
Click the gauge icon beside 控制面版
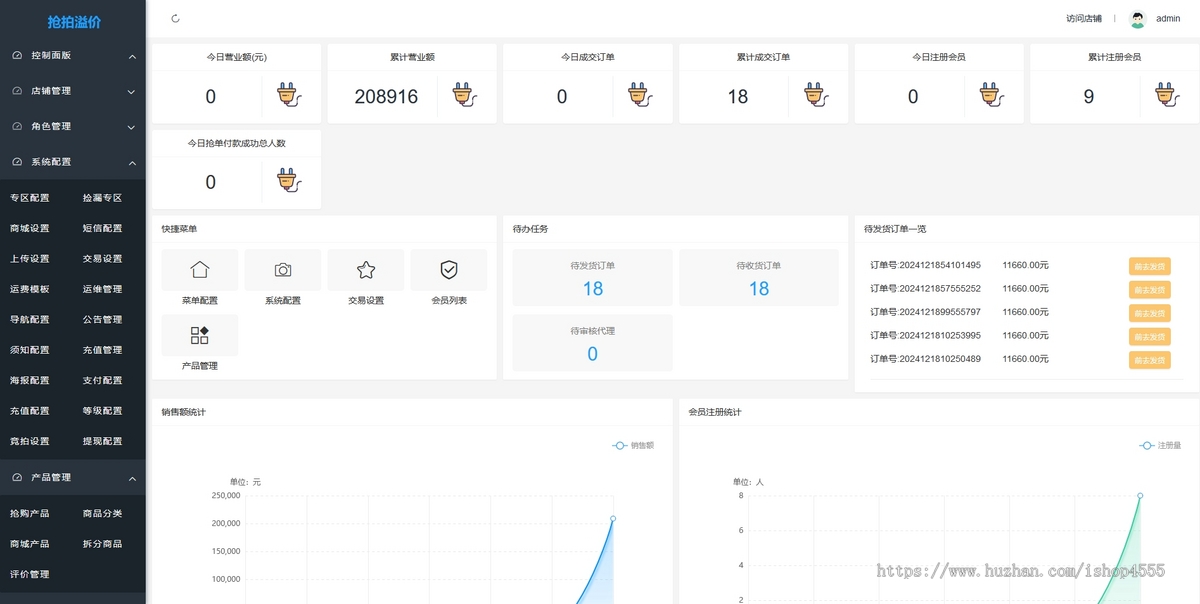[17, 56]
